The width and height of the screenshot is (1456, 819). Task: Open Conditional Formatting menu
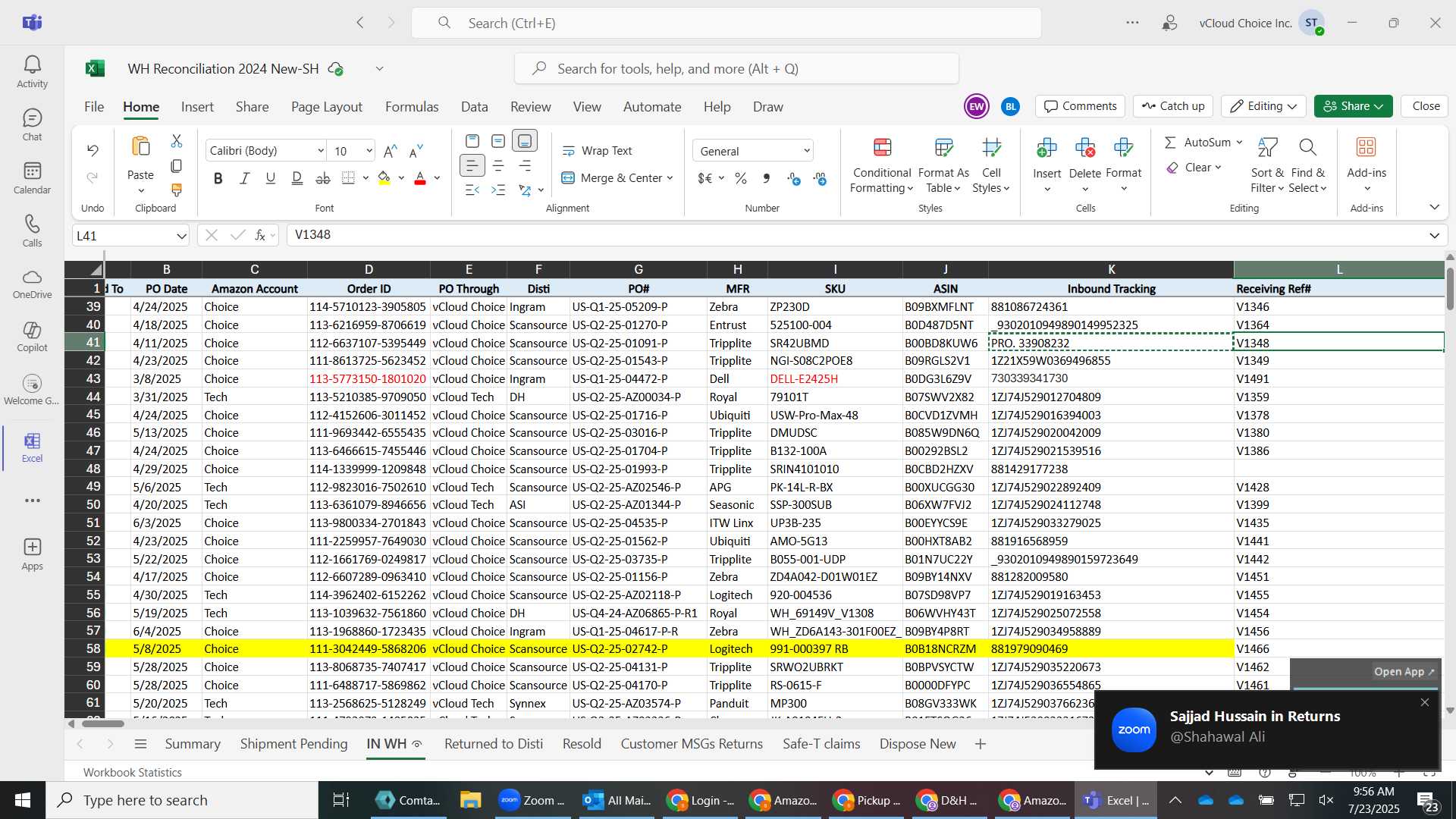click(881, 166)
